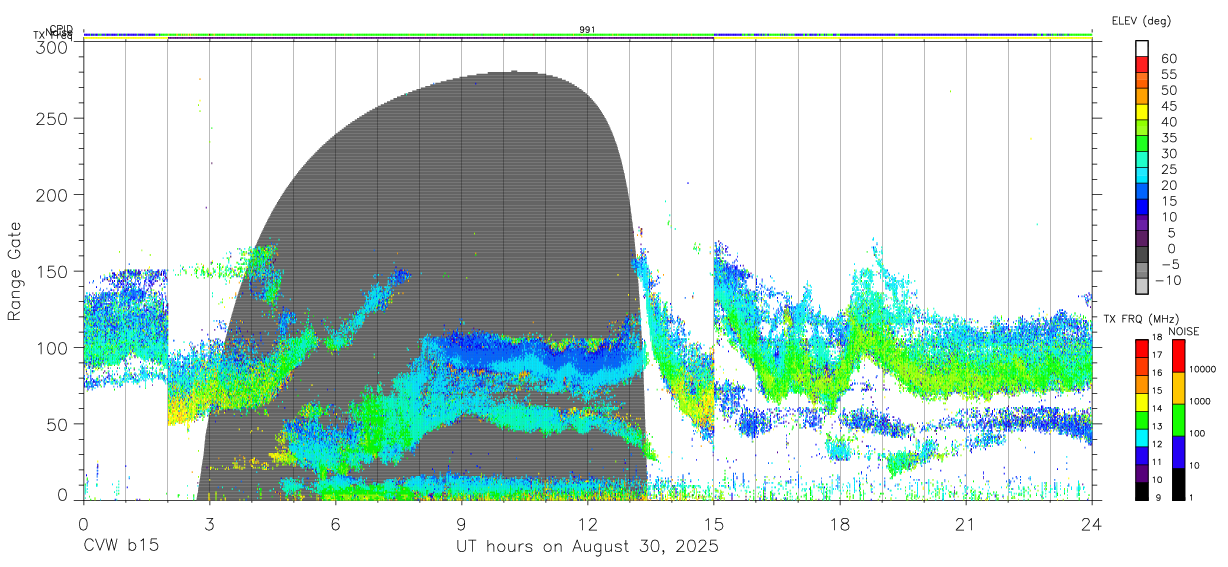The image size is (1228, 567).
Task: Click the 55 label on ELEV colorbar
Action: (1168, 75)
